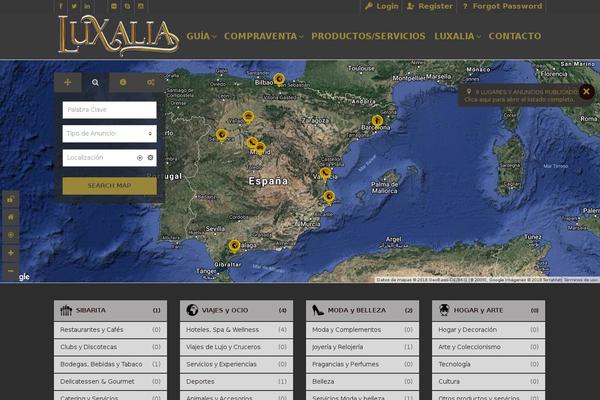Open the Tipo de Anuncio dropdown
Viewport: 600px width, 400px height.
click(x=109, y=134)
